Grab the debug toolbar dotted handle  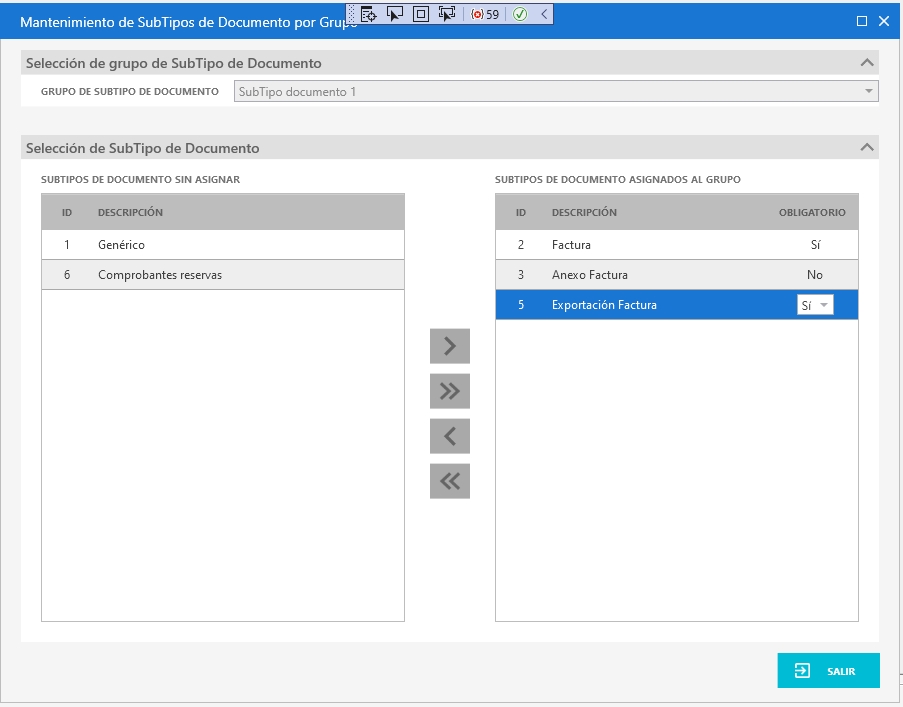[x=351, y=14]
